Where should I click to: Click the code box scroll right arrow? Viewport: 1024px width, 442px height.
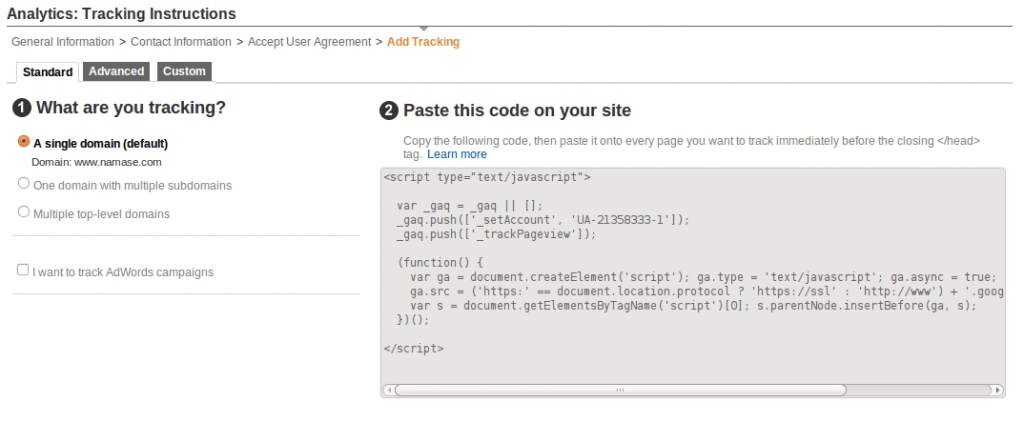click(997, 390)
